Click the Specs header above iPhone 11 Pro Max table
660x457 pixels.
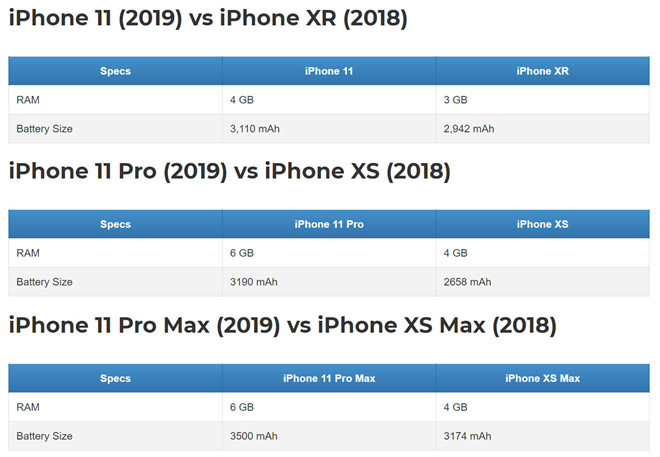pyautogui.click(x=115, y=379)
